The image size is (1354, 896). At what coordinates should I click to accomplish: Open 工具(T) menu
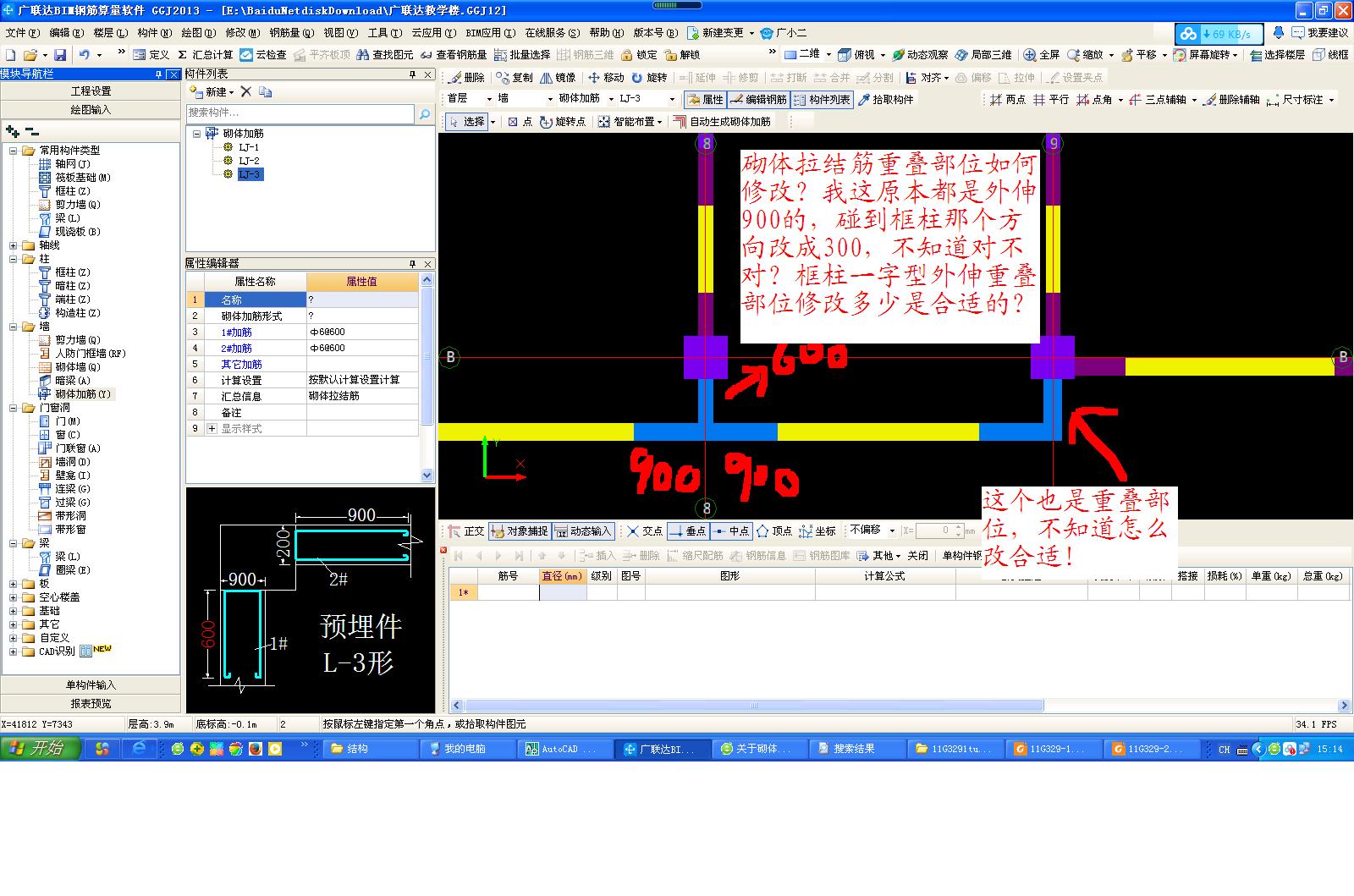click(x=384, y=33)
